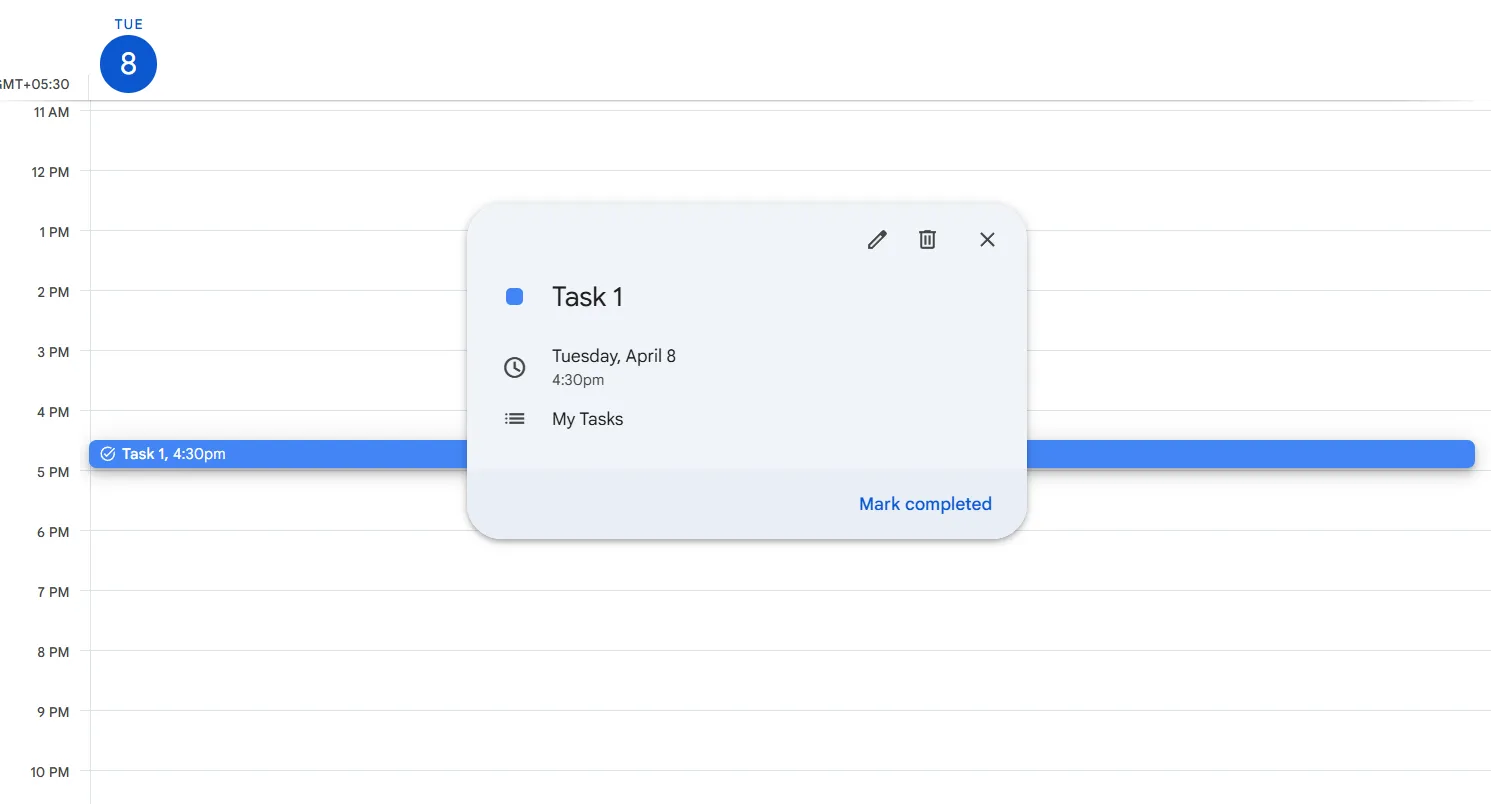
Task: Click the 11 AM time label
Action: (x=51, y=112)
